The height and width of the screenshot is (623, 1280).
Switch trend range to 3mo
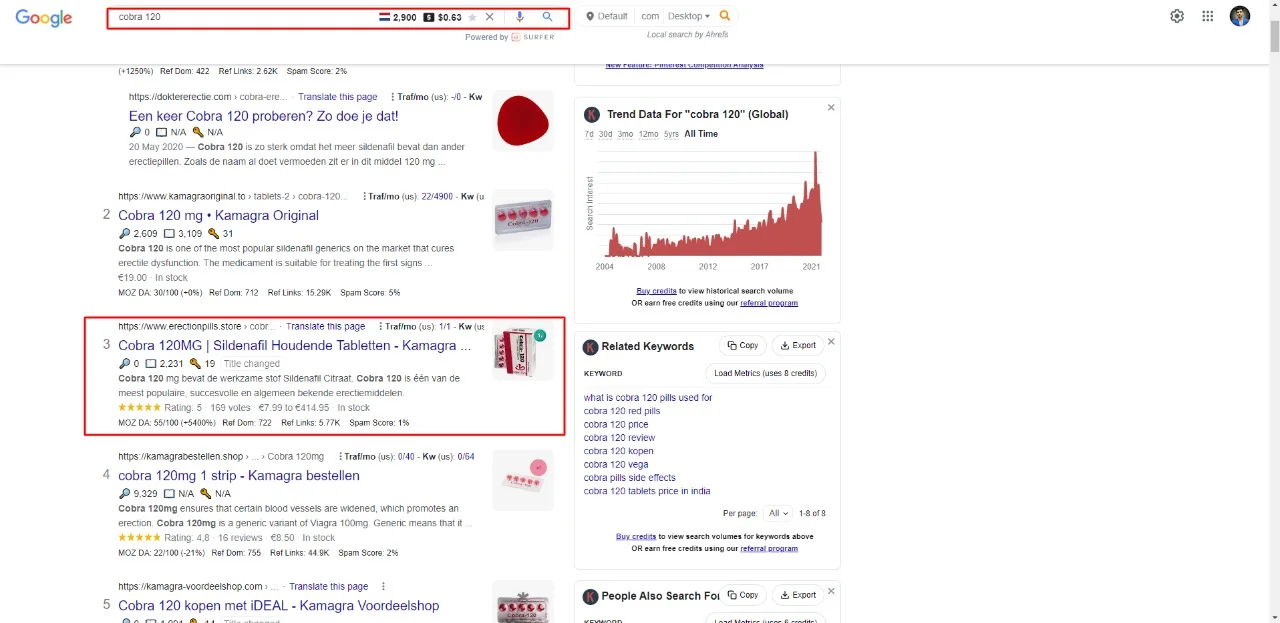pyautogui.click(x=625, y=134)
